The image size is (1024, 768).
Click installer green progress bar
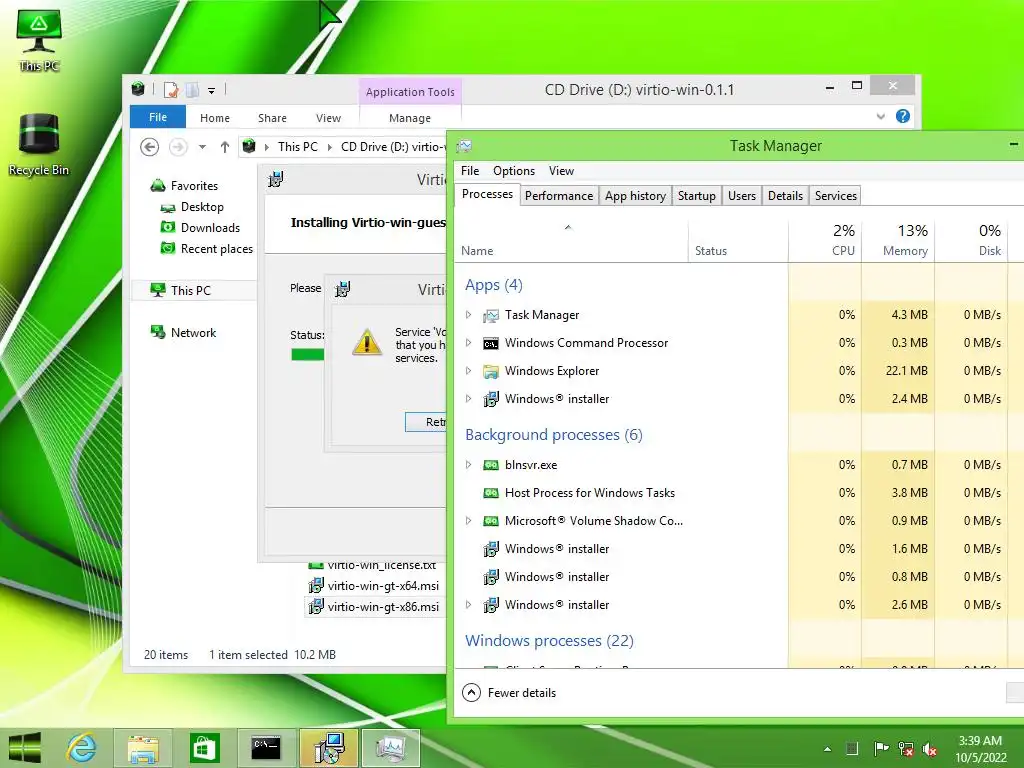coord(308,355)
